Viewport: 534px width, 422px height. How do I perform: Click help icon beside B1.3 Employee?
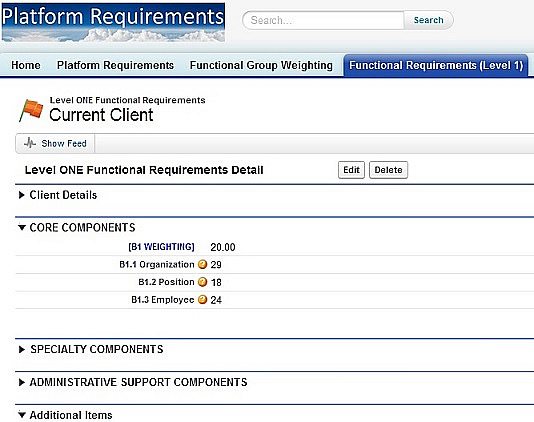click(x=202, y=300)
